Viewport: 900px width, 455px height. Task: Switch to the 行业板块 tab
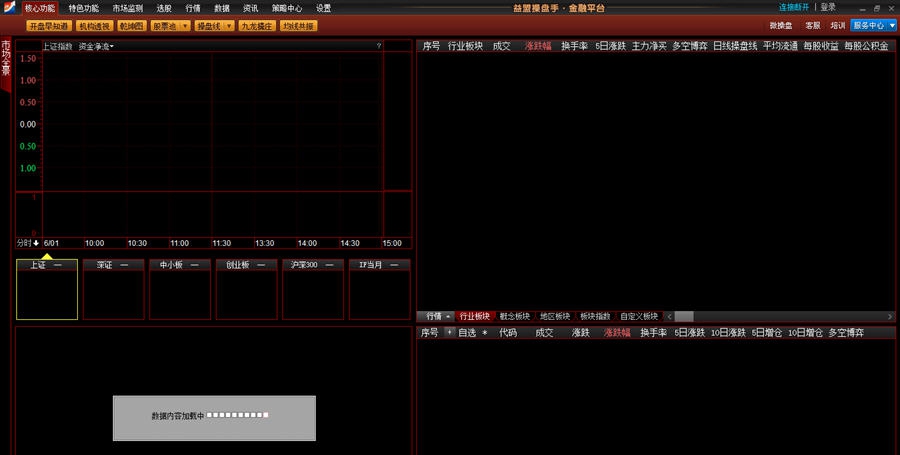475,317
